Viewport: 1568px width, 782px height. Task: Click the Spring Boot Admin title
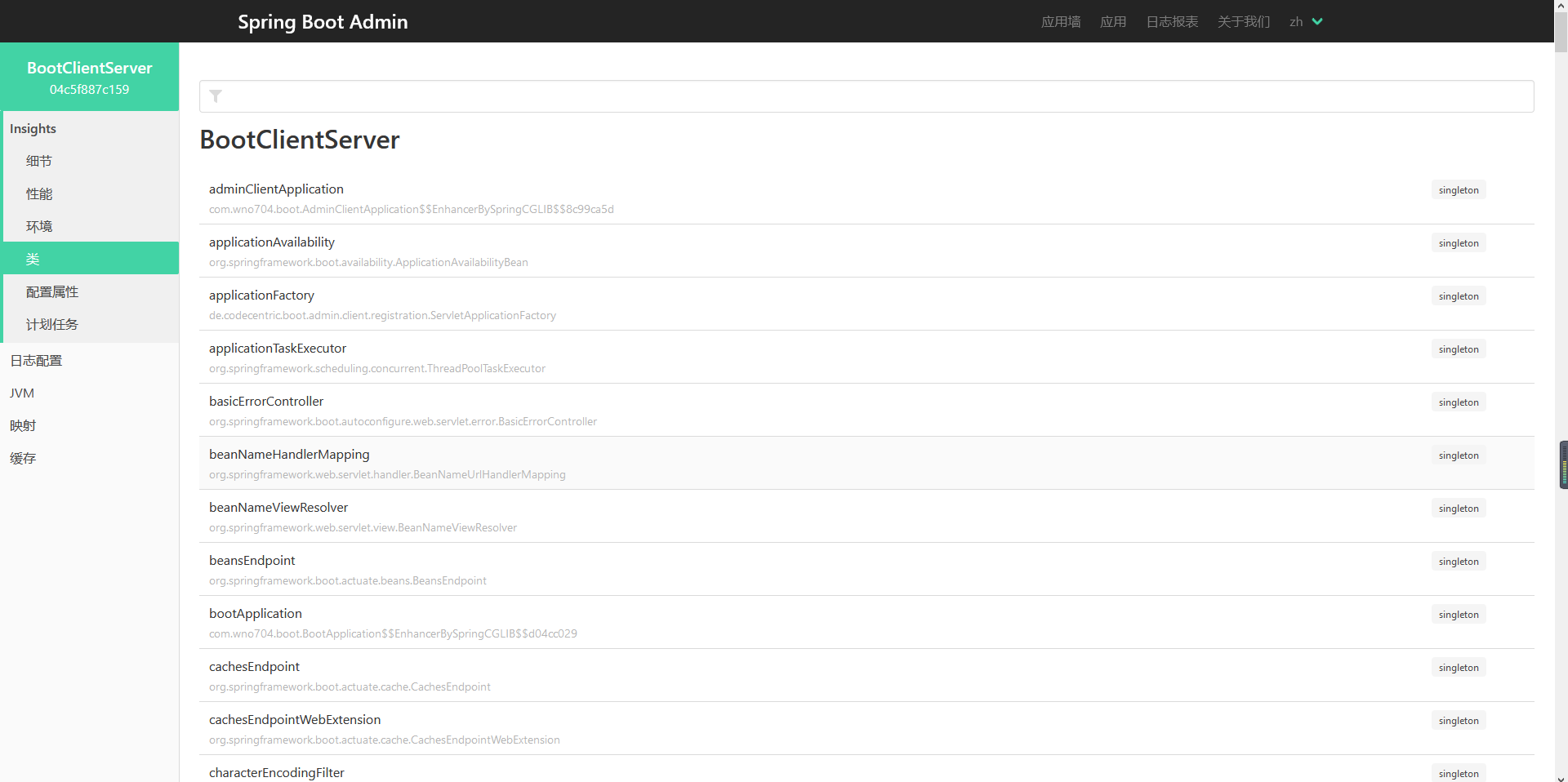click(x=323, y=22)
